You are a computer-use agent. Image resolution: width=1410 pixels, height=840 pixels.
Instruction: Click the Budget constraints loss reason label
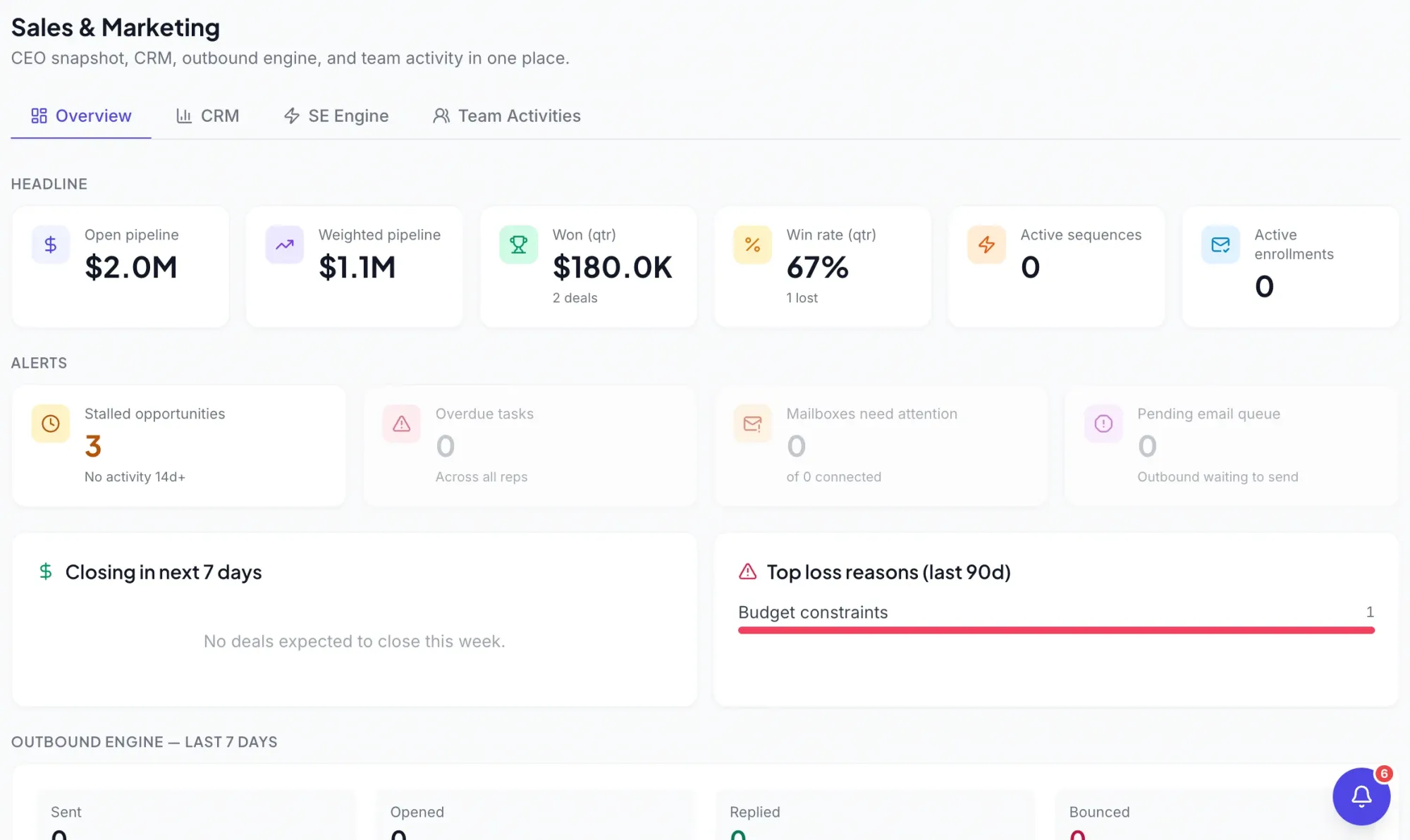tap(813, 612)
